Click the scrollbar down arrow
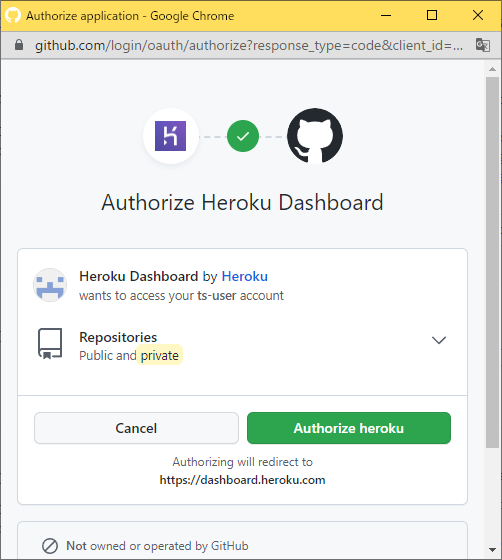The width and height of the screenshot is (502, 560). 493,550
